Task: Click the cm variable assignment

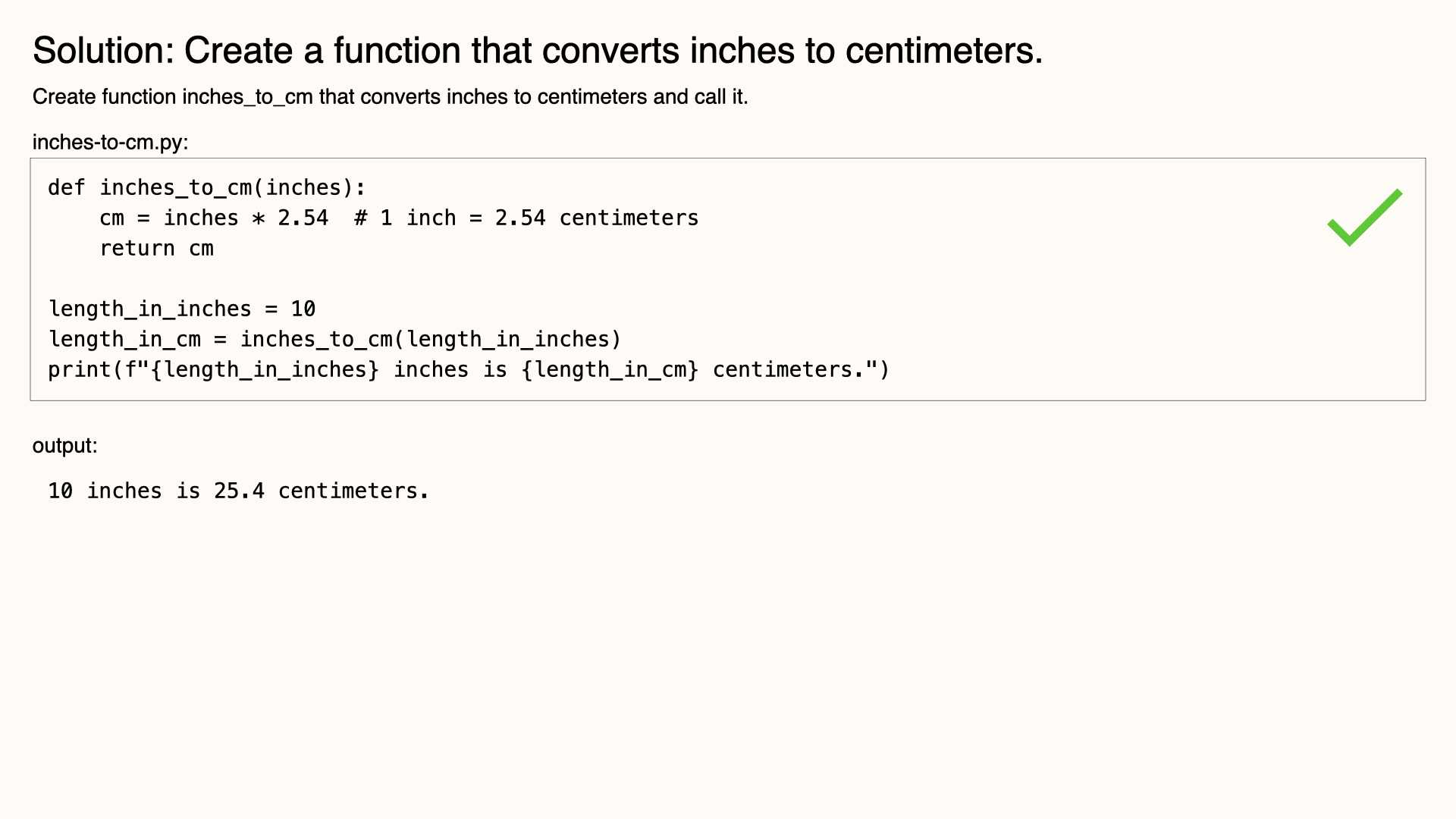Action: pyautogui.click(x=214, y=218)
